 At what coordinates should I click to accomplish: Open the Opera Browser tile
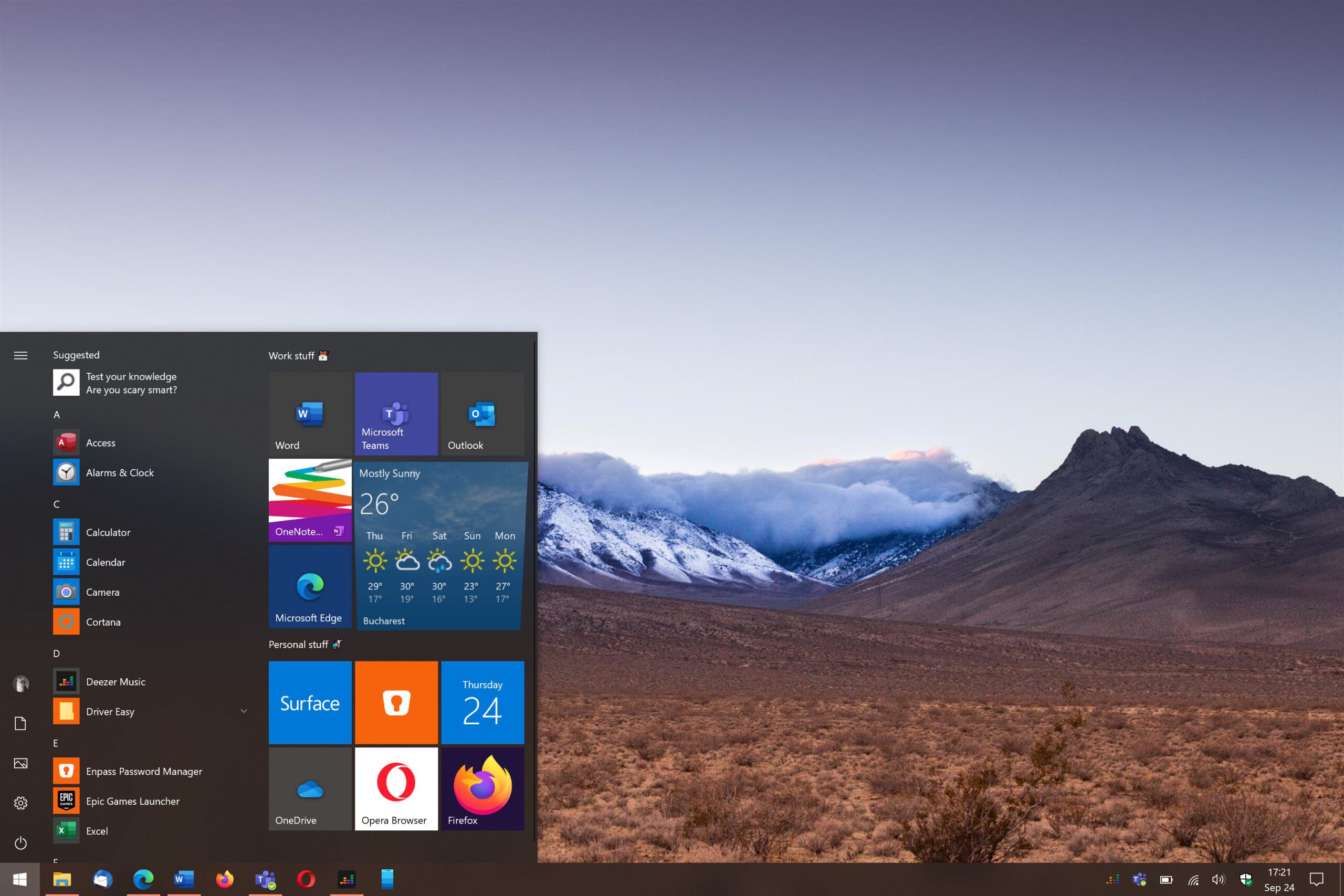click(x=396, y=789)
